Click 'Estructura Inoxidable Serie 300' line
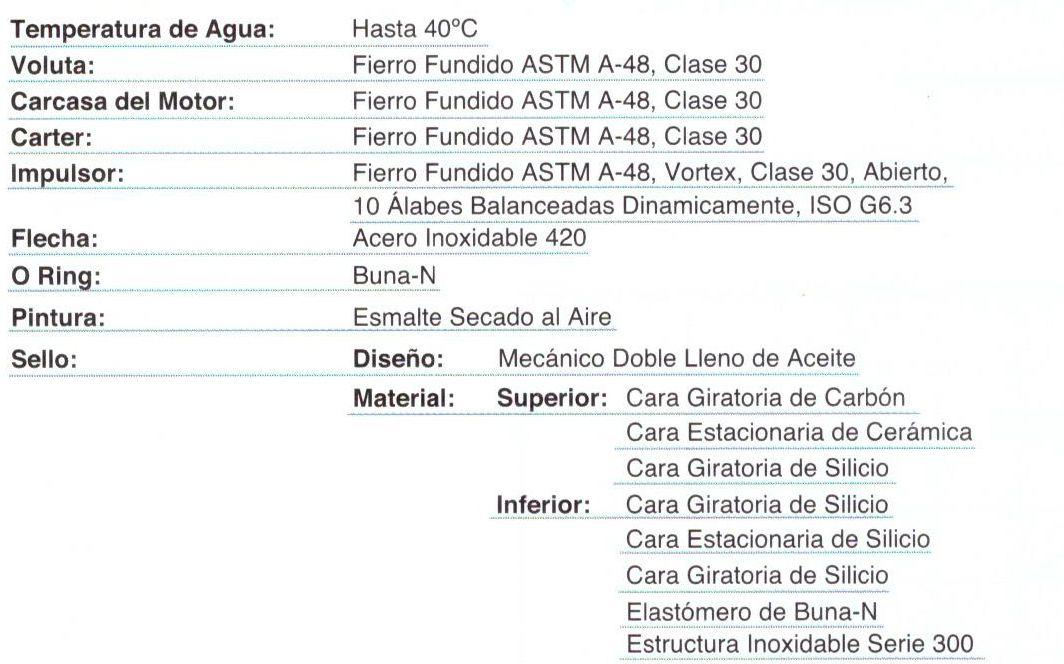1064x664 pixels. point(799,644)
